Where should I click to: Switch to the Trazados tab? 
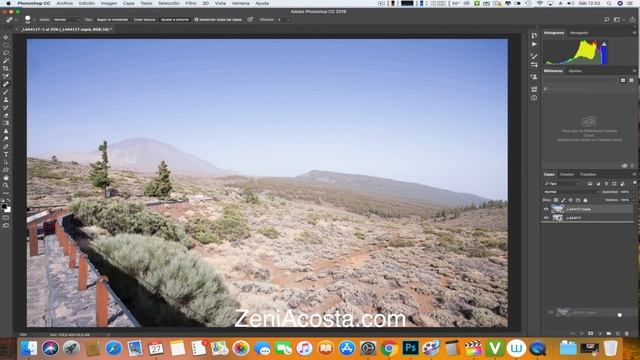click(588, 174)
